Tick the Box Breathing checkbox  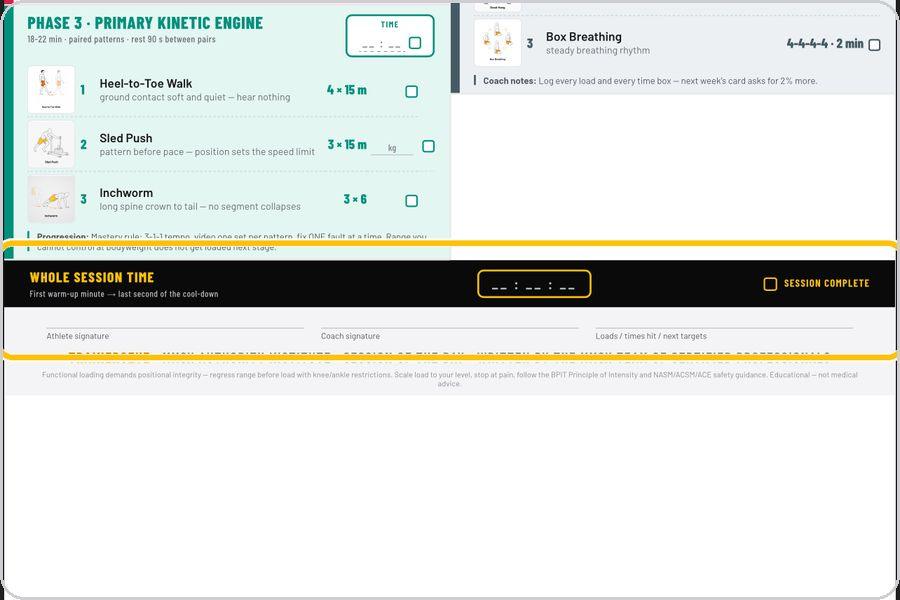click(x=874, y=45)
